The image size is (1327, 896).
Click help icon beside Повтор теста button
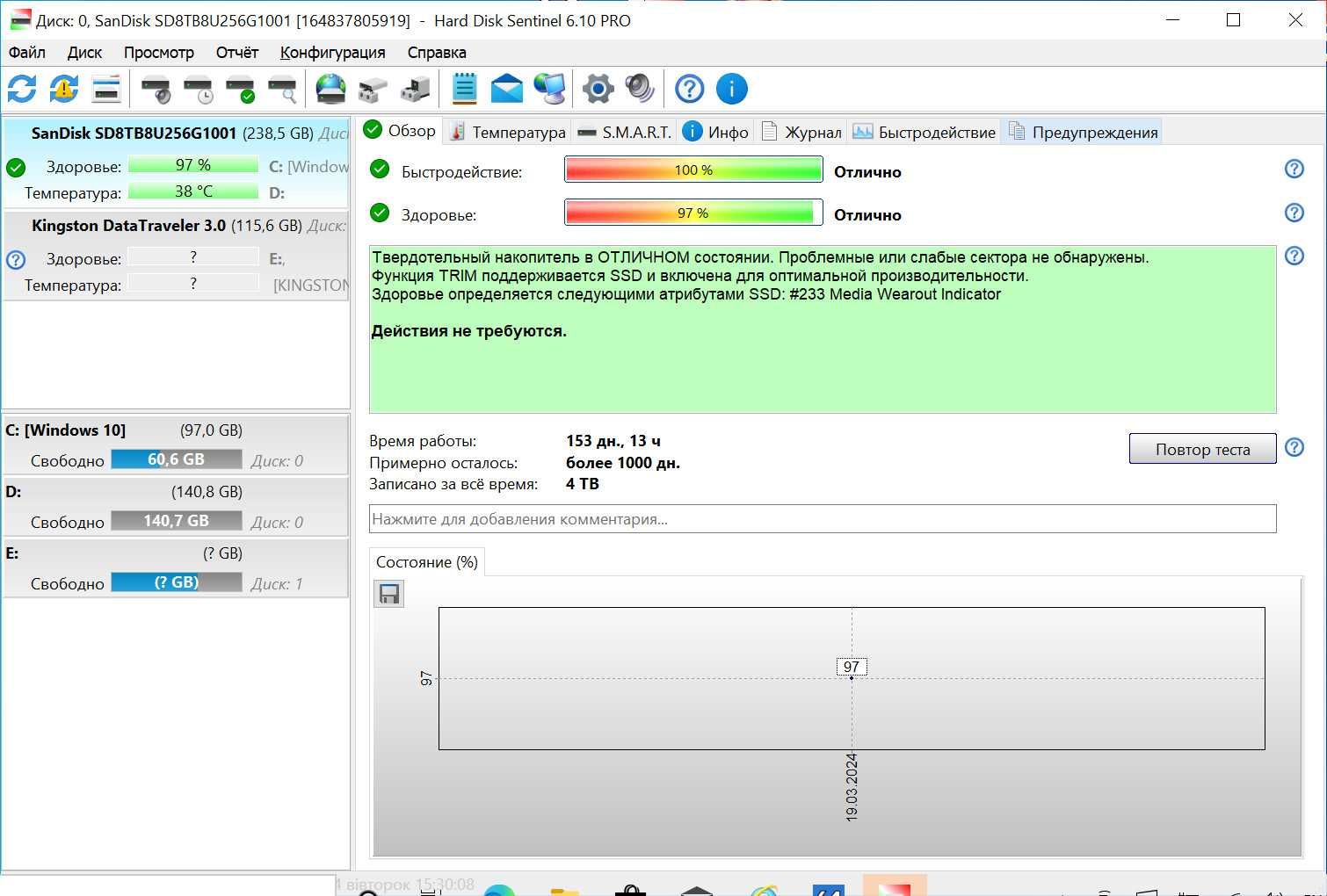pyautogui.click(x=1294, y=447)
